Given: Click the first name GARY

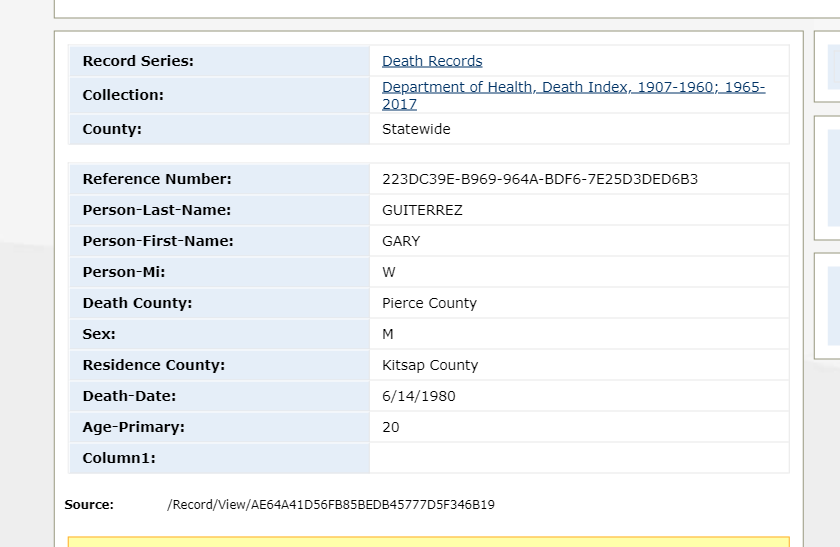Looking at the screenshot, I should (401, 241).
